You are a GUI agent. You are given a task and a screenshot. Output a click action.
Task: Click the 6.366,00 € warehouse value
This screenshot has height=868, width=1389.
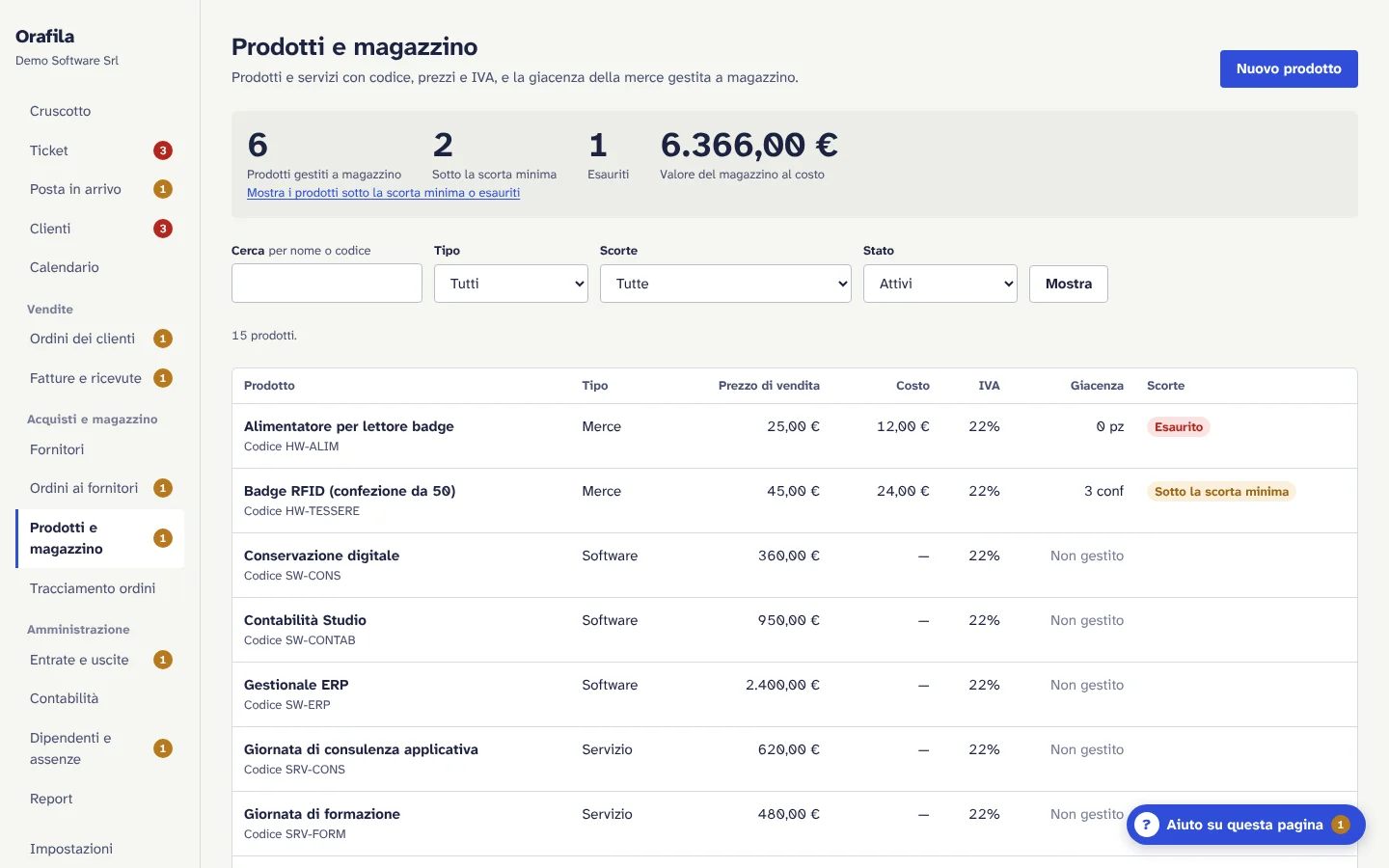pyautogui.click(x=749, y=145)
